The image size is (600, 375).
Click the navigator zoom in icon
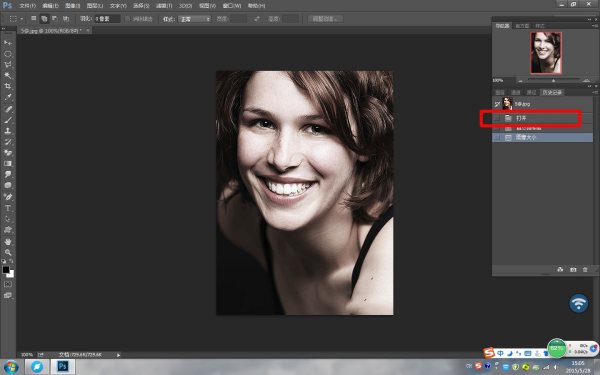point(586,80)
